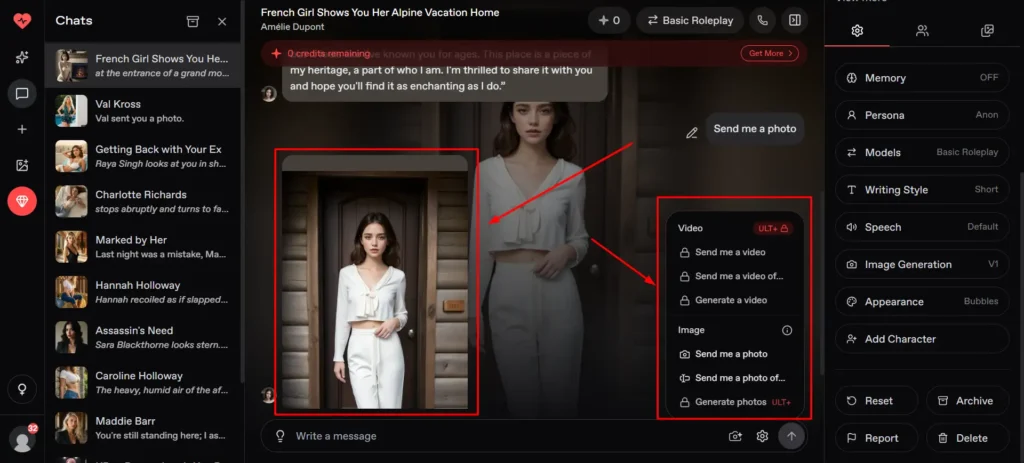Click the Amélie Dupont character name
Screen dimensions: 1024x463
[292, 27]
